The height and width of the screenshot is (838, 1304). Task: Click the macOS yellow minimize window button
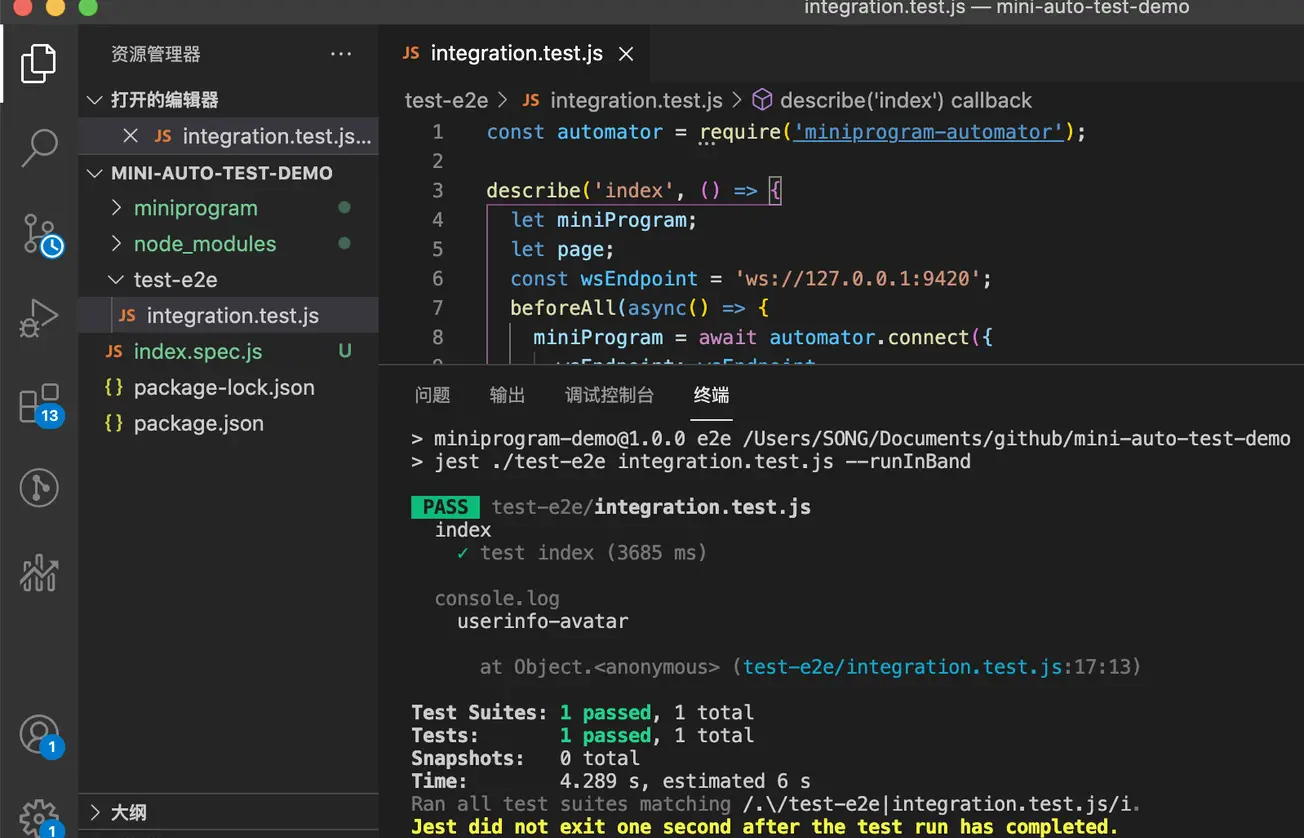pyautogui.click(x=56, y=7)
